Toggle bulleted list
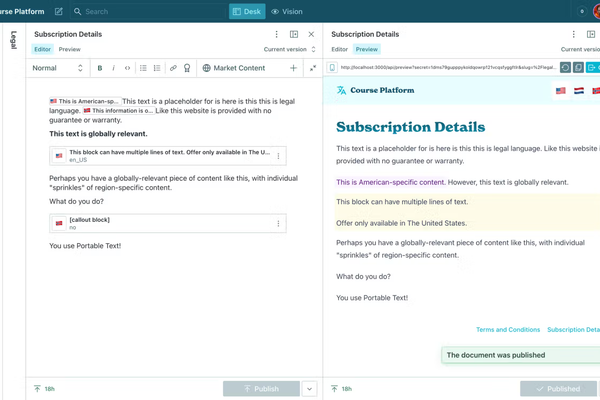Image resolution: width=600 pixels, height=400 pixels. pos(143,68)
